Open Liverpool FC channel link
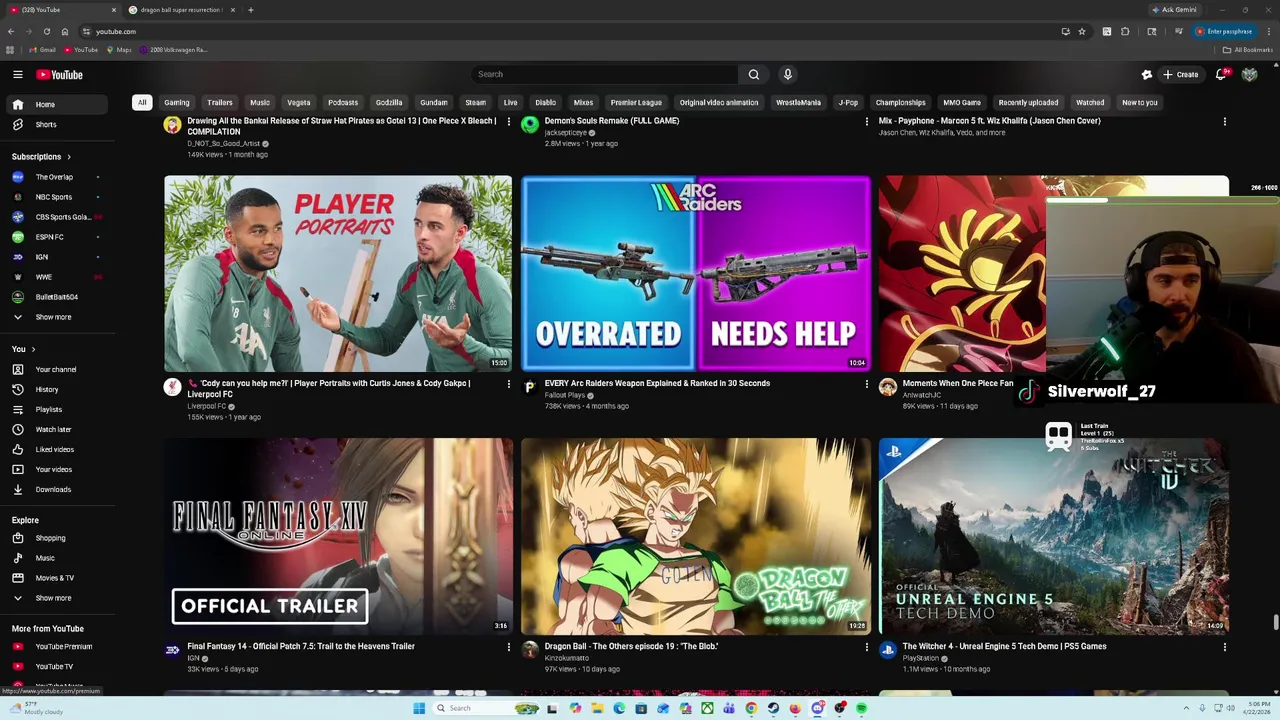The image size is (1280, 720). 207,406
